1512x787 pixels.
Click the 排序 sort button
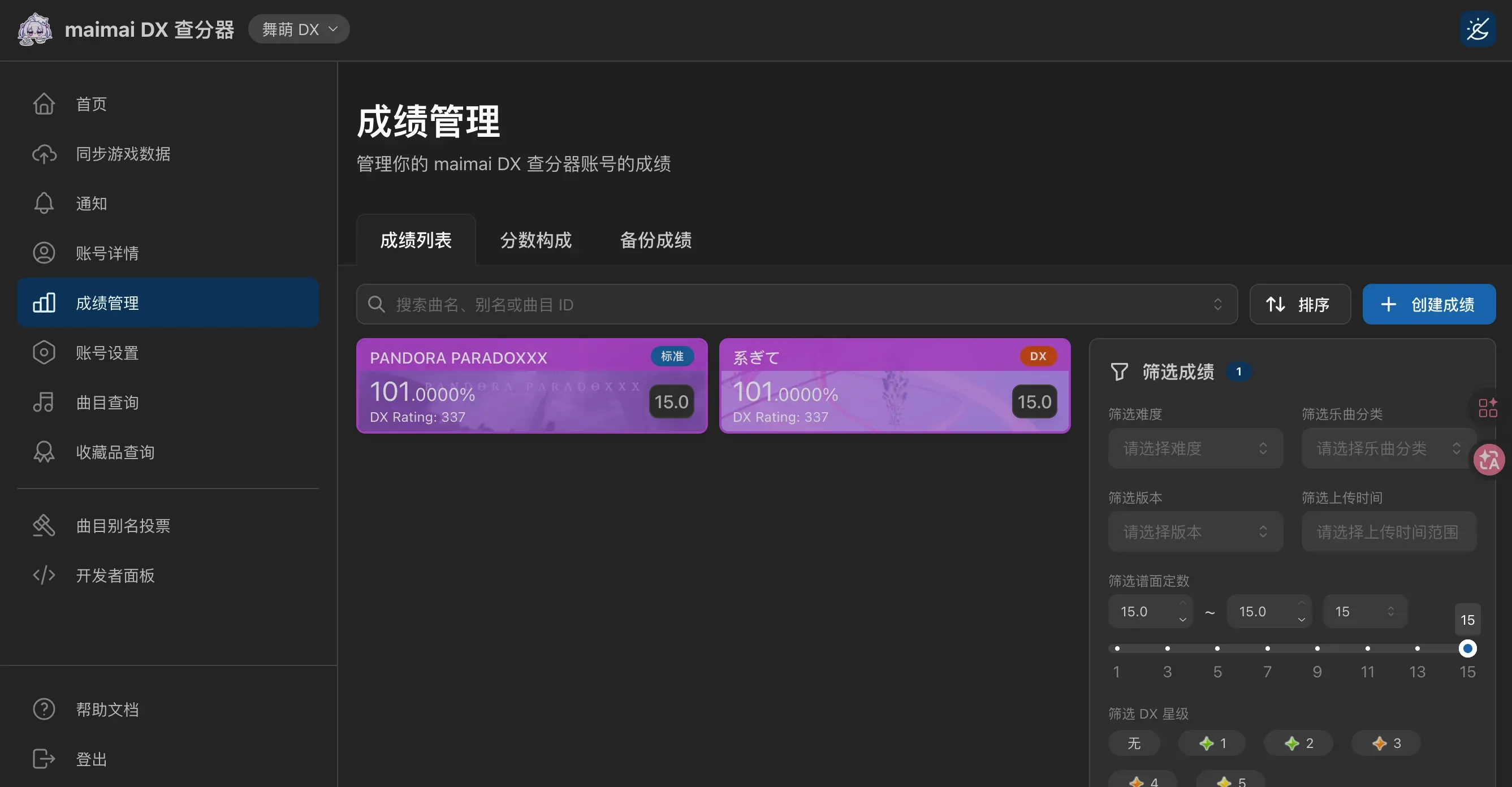pos(1300,304)
